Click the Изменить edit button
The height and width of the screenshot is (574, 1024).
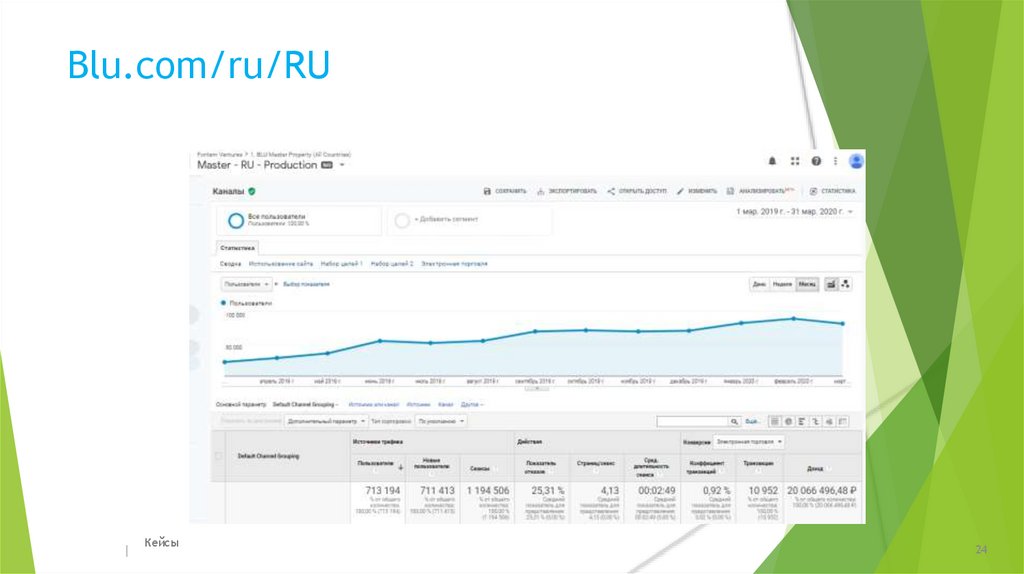pos(697,191)
